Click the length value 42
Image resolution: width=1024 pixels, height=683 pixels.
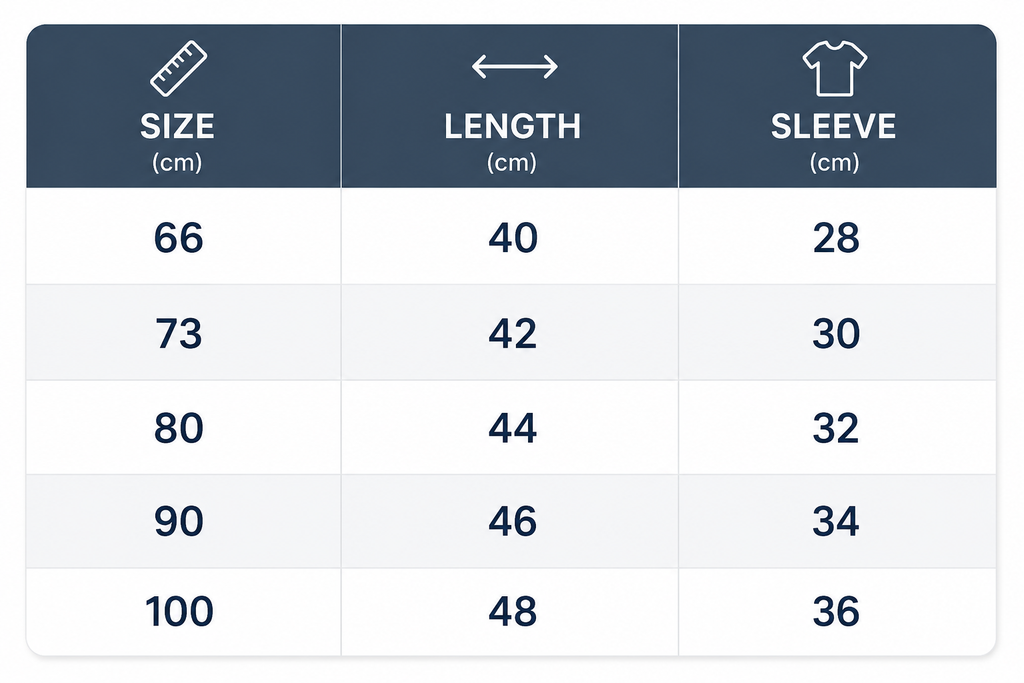click(513, 334)
